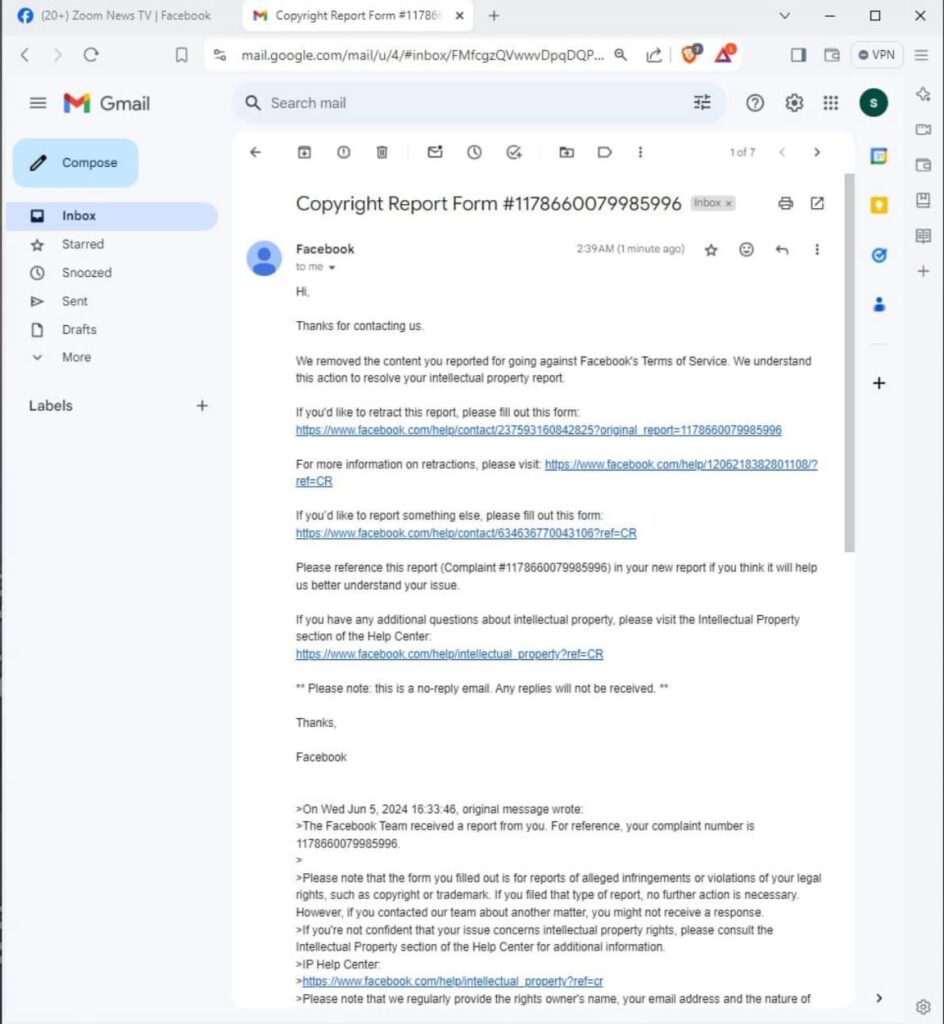
Task: Show advanced search options
Action: [702, 103]
